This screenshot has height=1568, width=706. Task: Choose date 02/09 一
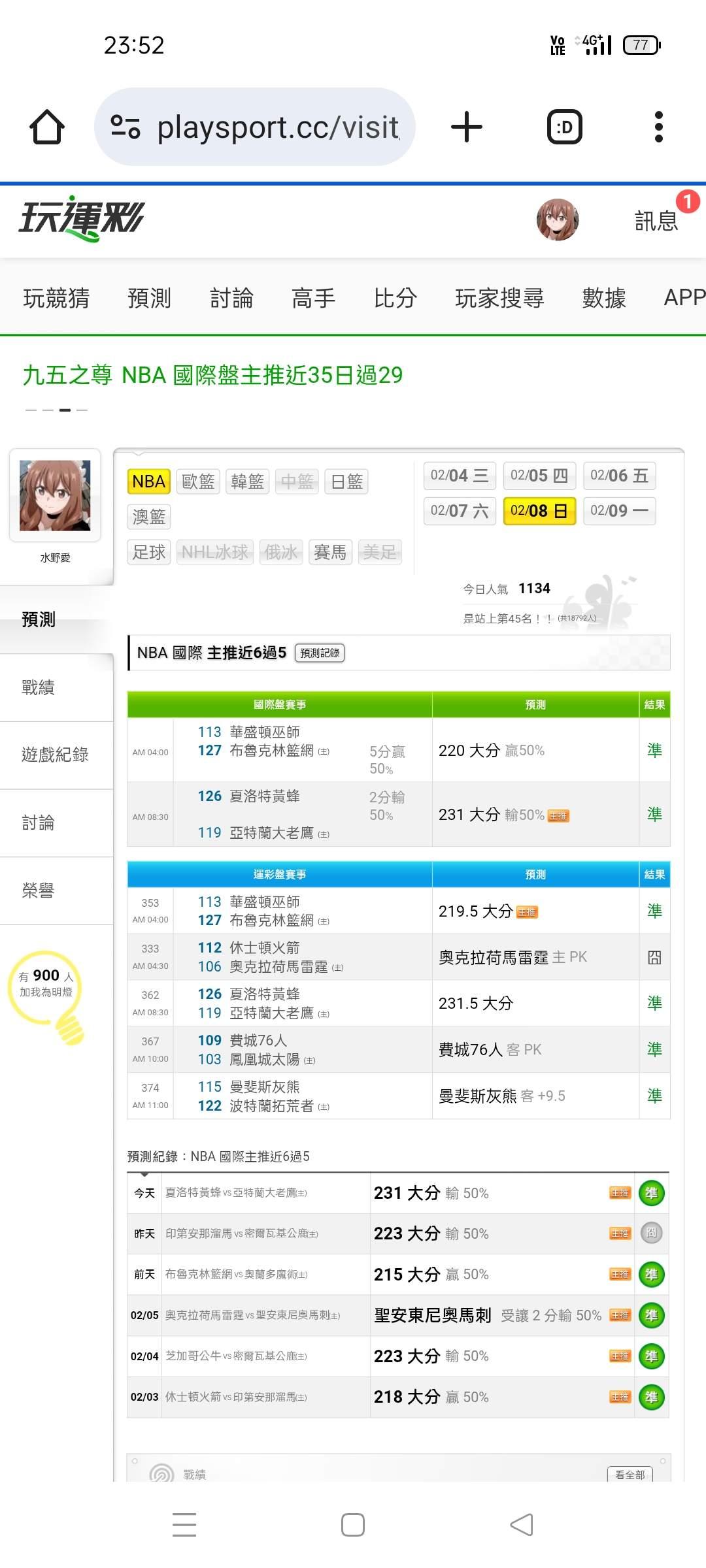619,511
